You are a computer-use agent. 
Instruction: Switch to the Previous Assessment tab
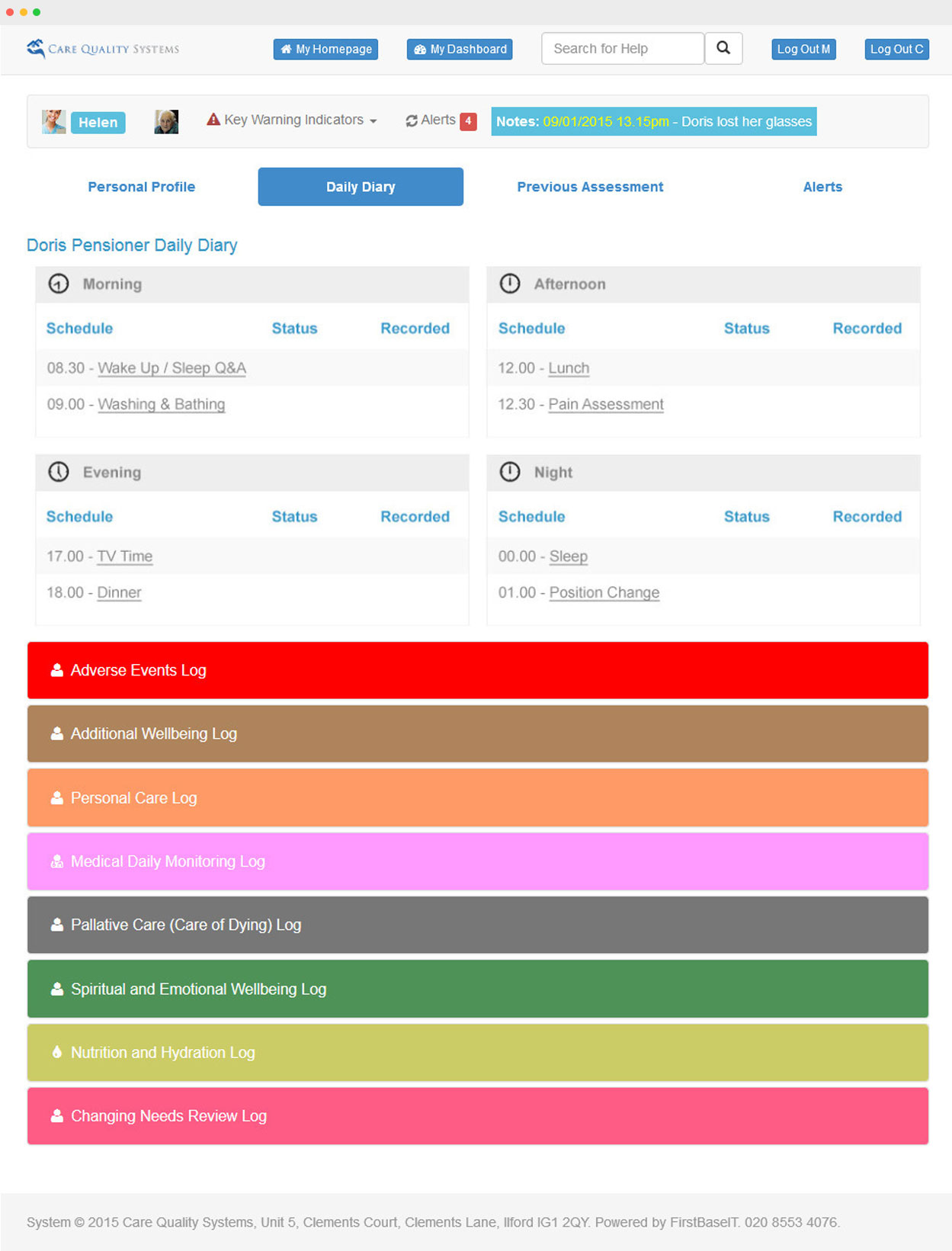pyautogui.click(x=590, y=187)
